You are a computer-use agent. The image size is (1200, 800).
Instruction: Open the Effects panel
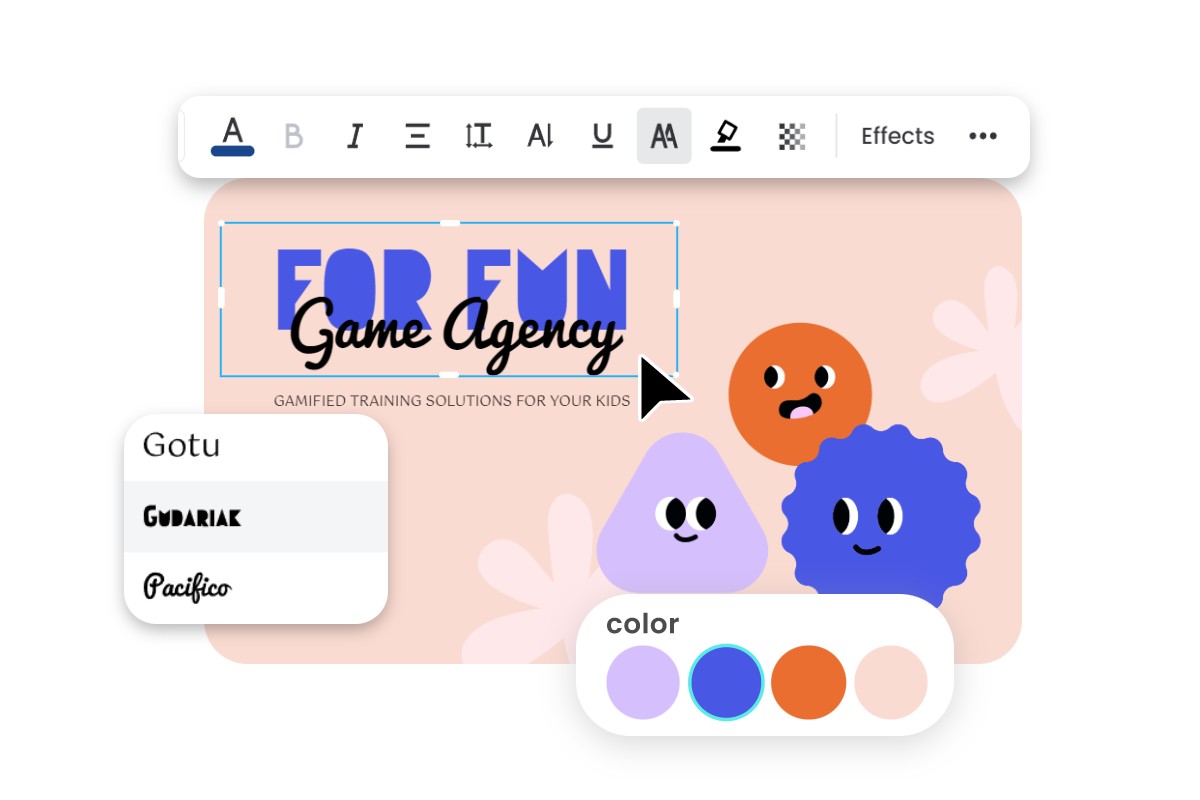898,136
